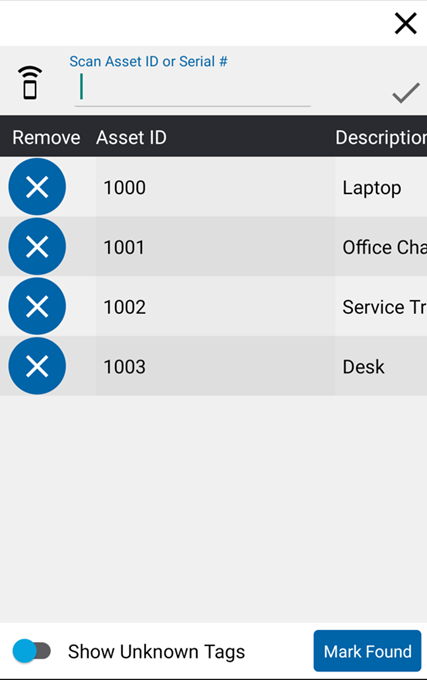Click the Mark Found button
427x680 pixels.
tap(368, 651)
